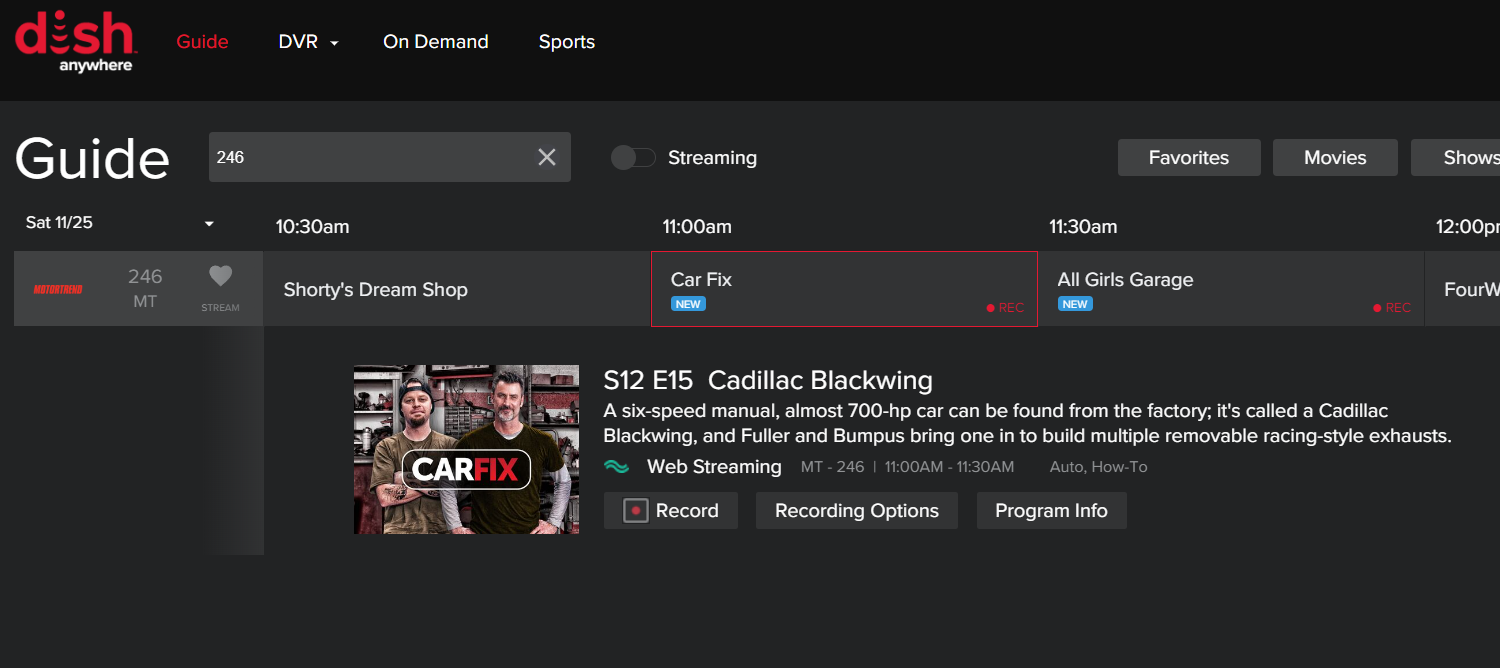The height and width of the screenshot is (668, 1500).
Task: Click the MotorTrend channel logo
Action: click(x=58, y=289)
